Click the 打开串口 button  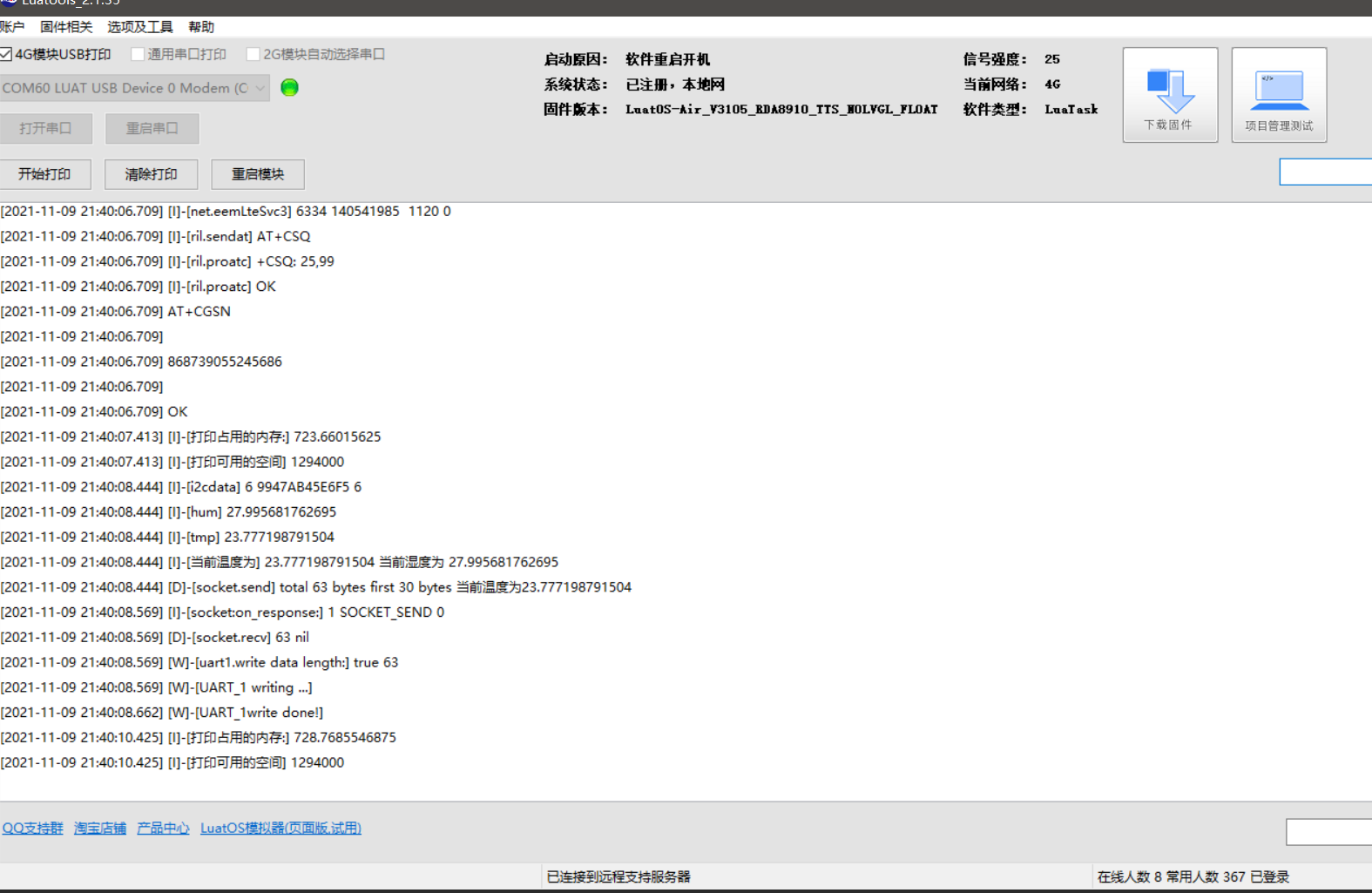click(x=46, y=128)
